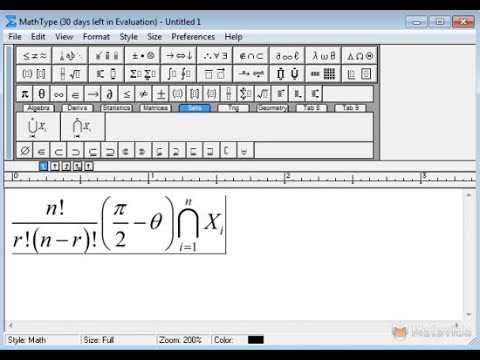Open the integral templates palette
This screenshot has height=360, width=480.
(179, 74)
